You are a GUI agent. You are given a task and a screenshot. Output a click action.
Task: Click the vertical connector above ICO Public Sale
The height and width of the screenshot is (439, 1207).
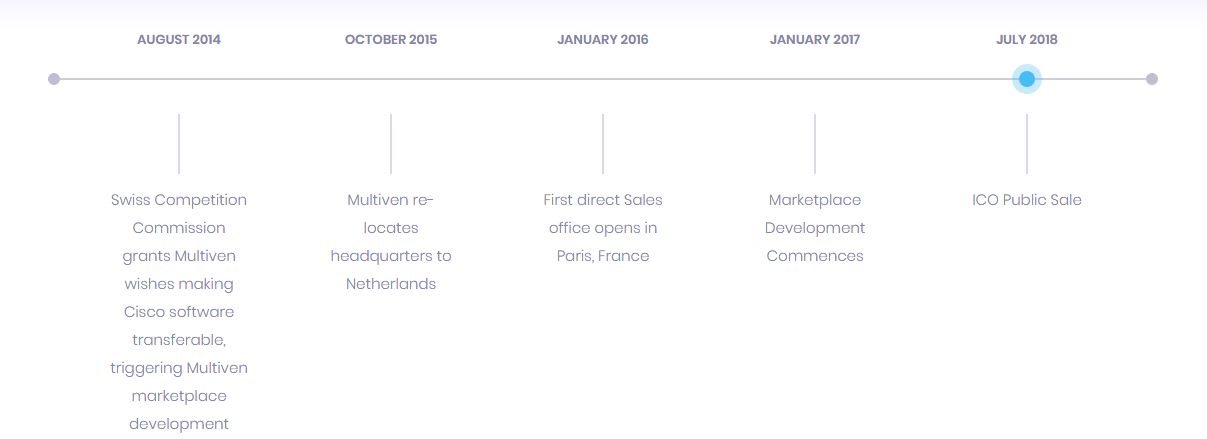point(1027,144)
